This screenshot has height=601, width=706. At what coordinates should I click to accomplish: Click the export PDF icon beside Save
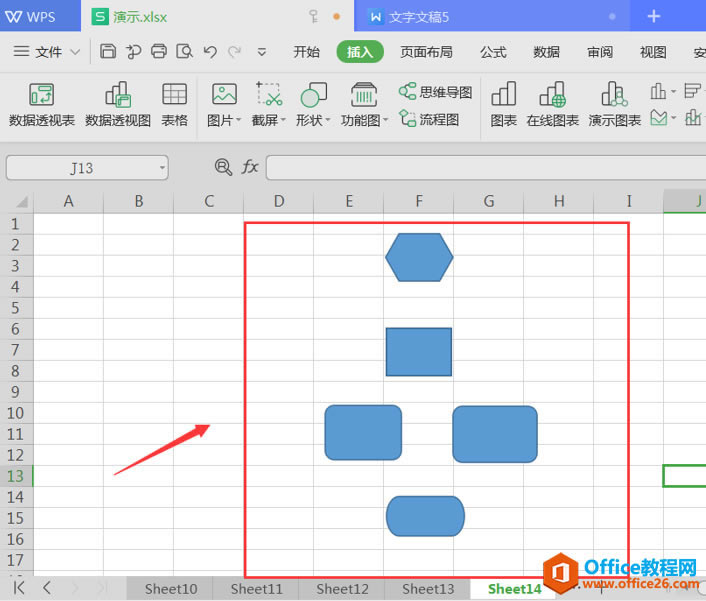pyautogui.click(x=133, y=51)
